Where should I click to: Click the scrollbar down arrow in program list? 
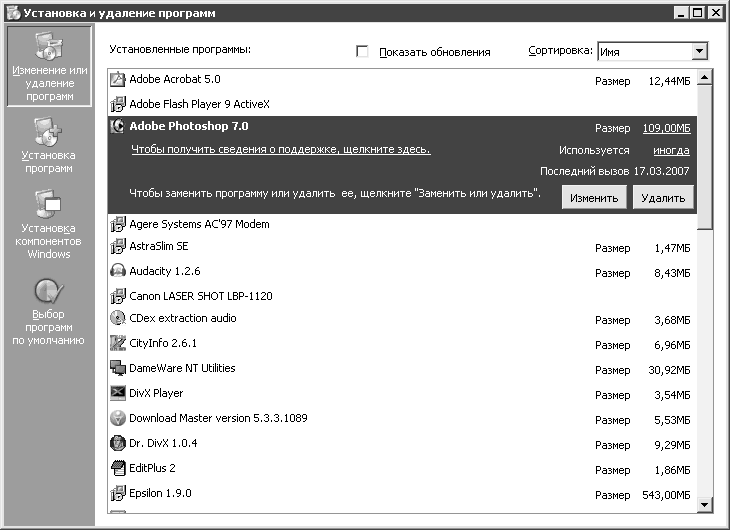(x=705, y=504)
